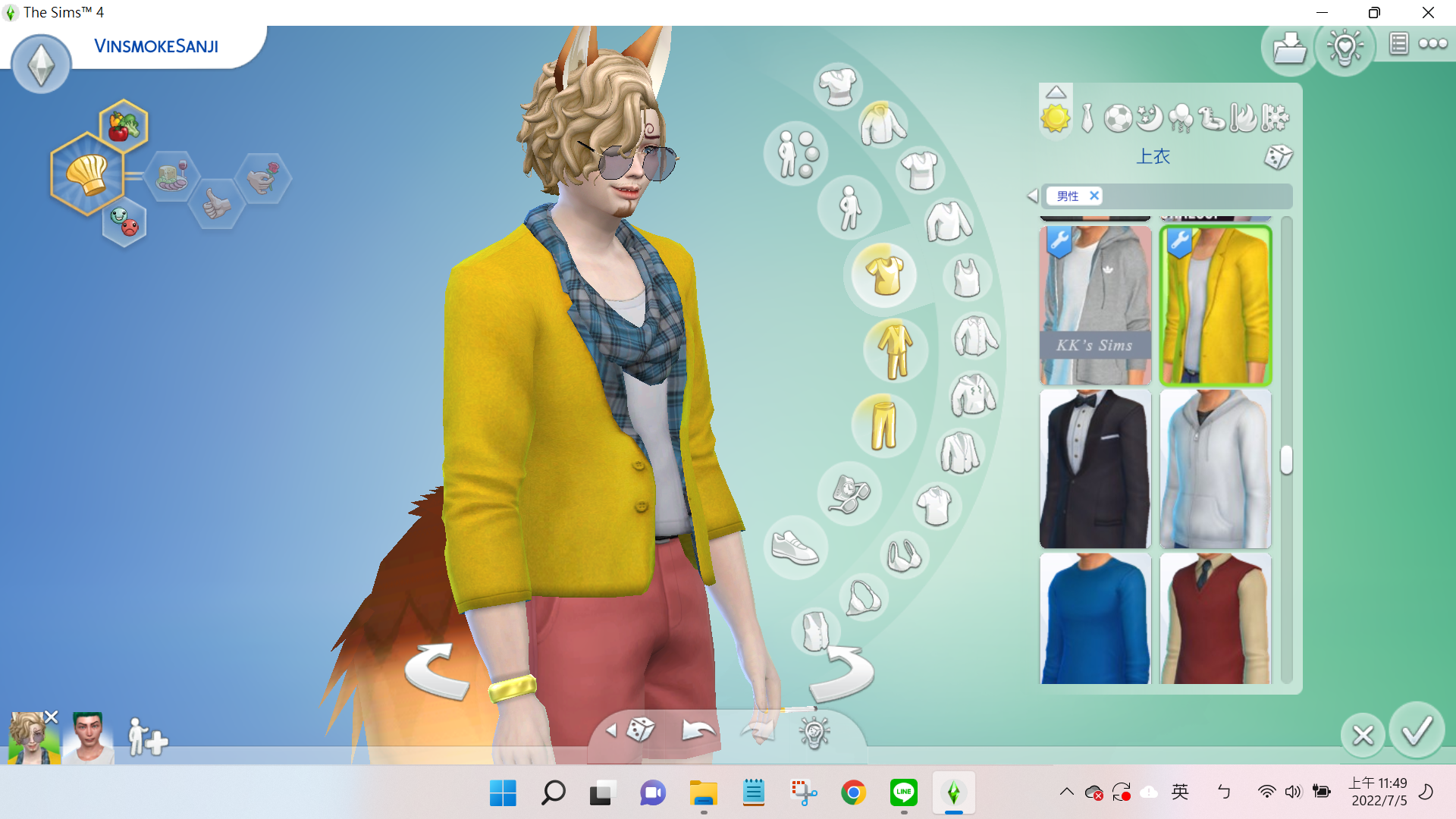Switch to the everyday sun outfit tab

(1055, 118)
